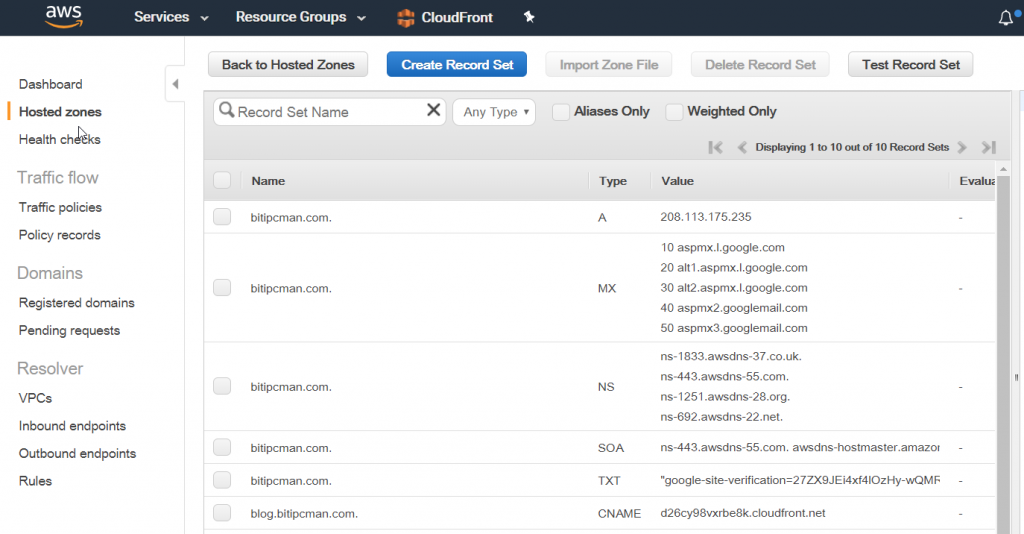Select the bitipcman.com. NS record checkbox
Image resolution: width=1024 pixels, height=534 pixels.
pyautogui.click(x=222, y=386)
